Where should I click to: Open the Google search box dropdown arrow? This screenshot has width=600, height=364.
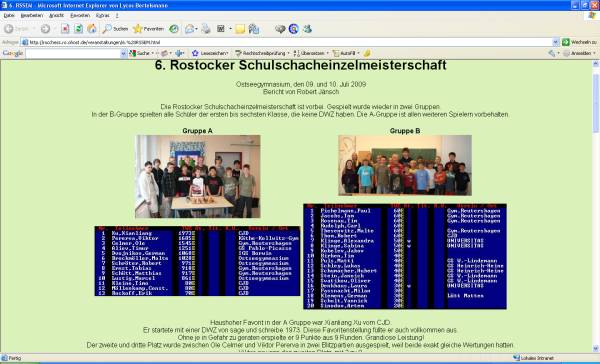point(123,53)
